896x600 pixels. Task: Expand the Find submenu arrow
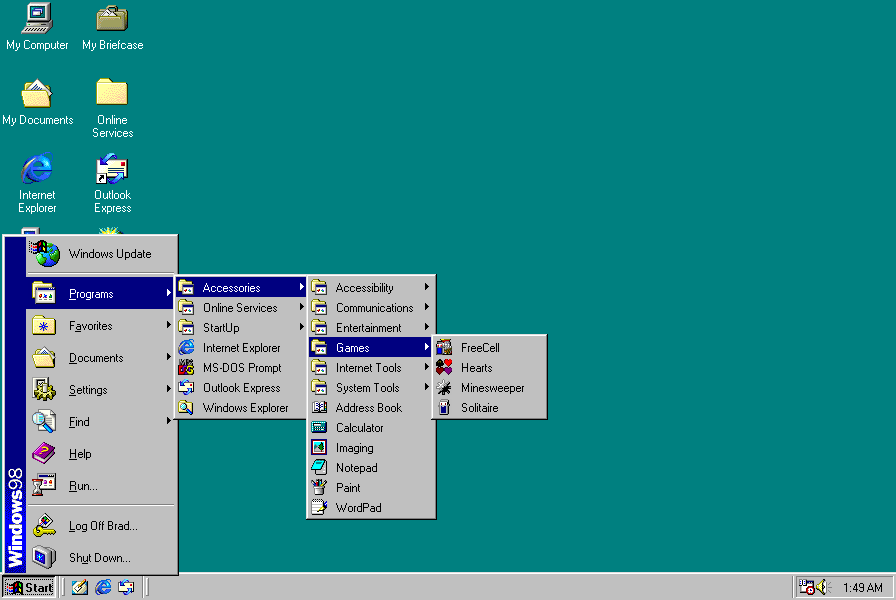[169, 421]
